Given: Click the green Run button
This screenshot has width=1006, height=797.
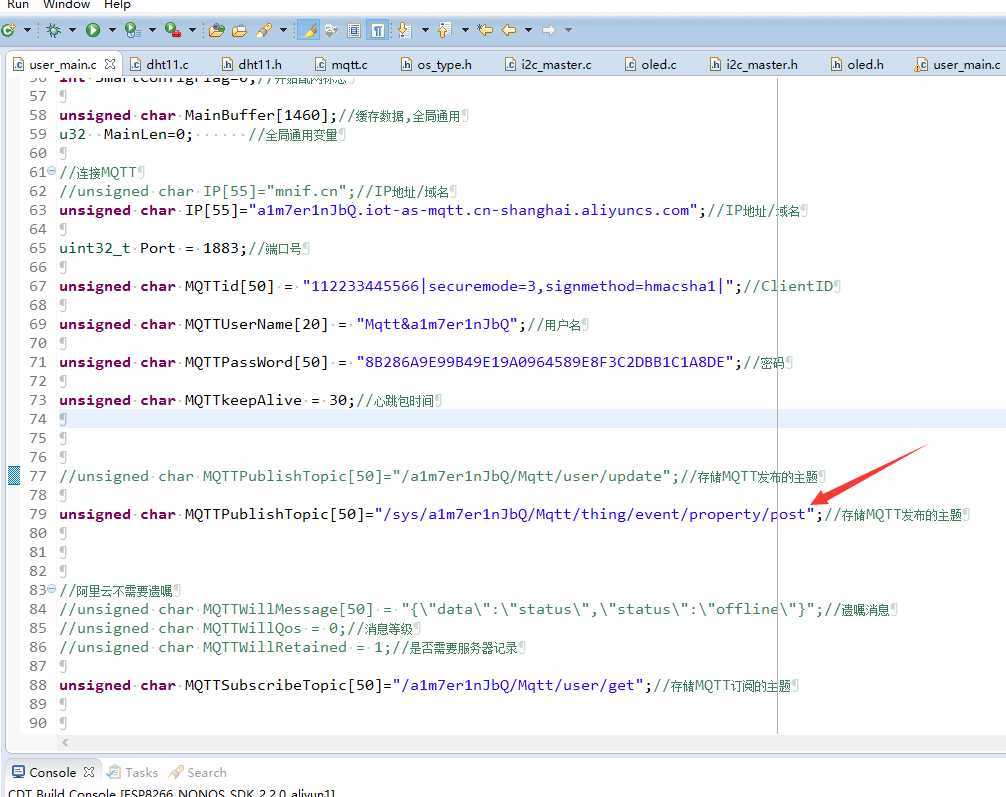Looking at the screenshot, I should click(93, 30).
